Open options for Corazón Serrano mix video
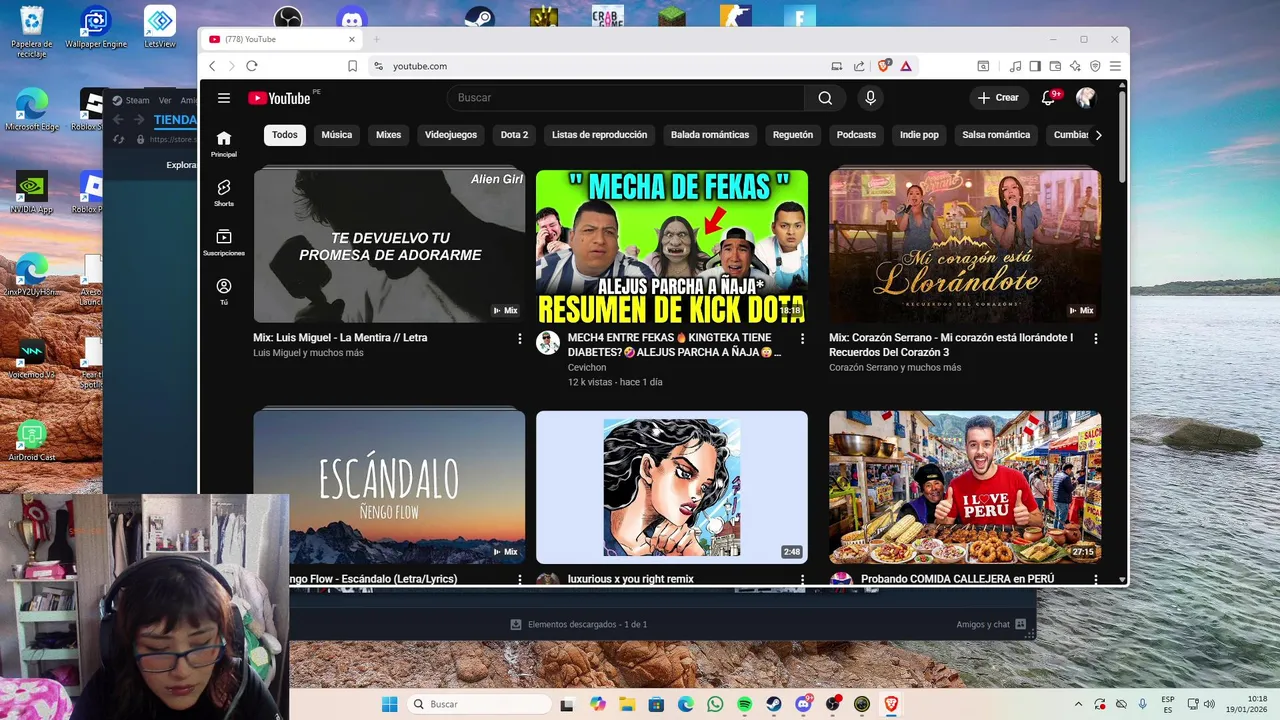The width and height of the screenshot is (1280, 720). pyautogui.click(x=1095, y=339)
